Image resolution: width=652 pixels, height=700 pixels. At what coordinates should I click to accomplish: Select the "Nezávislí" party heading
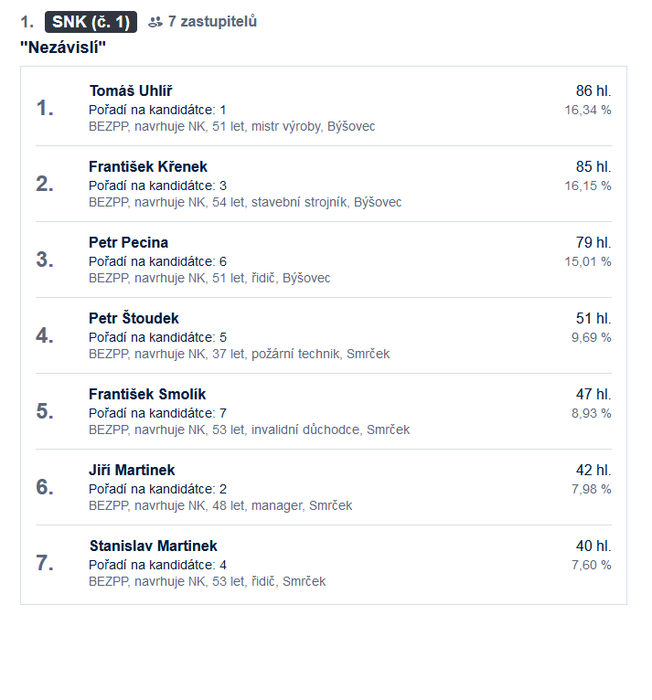(x=63, y=47)
